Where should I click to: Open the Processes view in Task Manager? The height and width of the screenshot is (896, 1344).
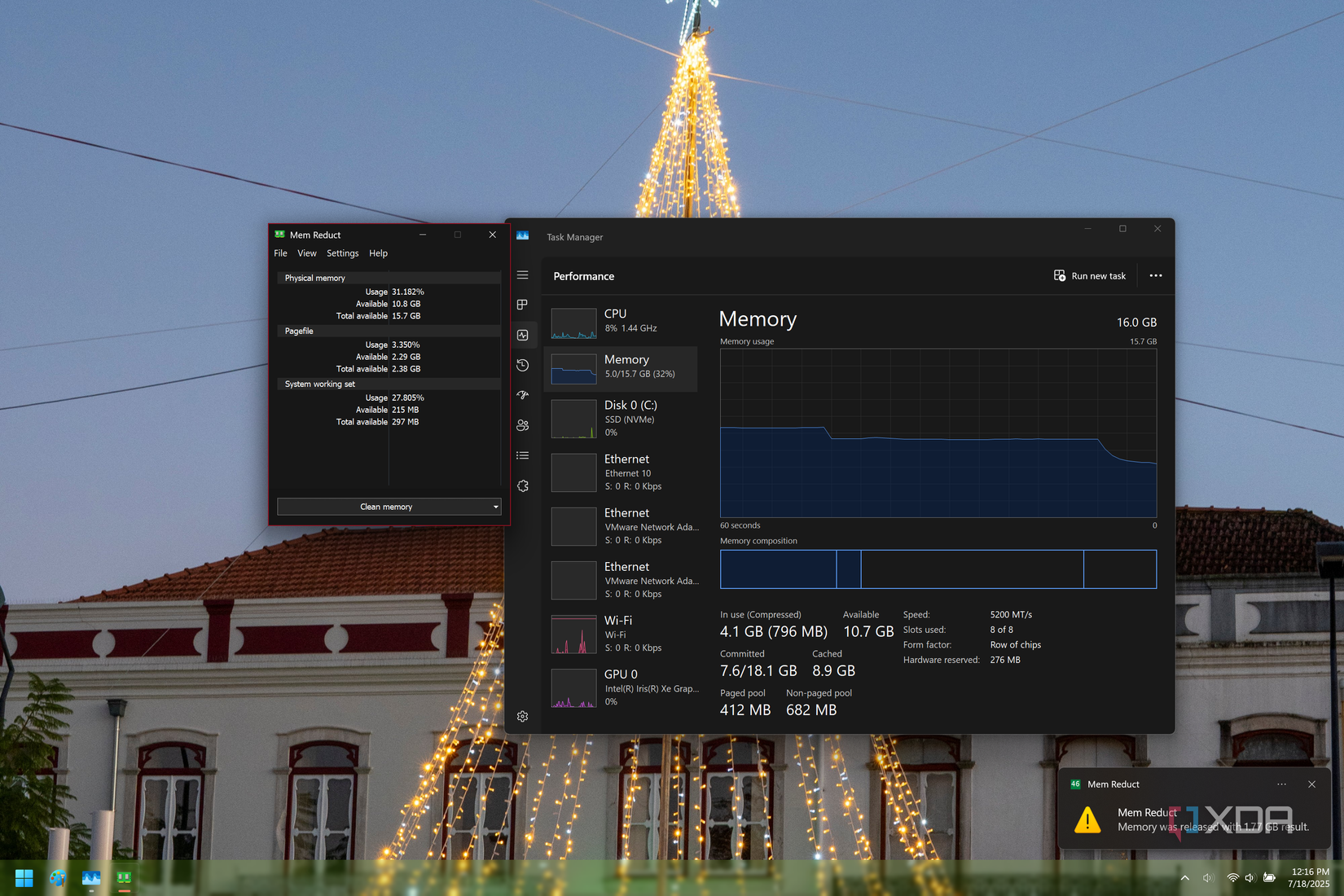[x=522, y=305]
